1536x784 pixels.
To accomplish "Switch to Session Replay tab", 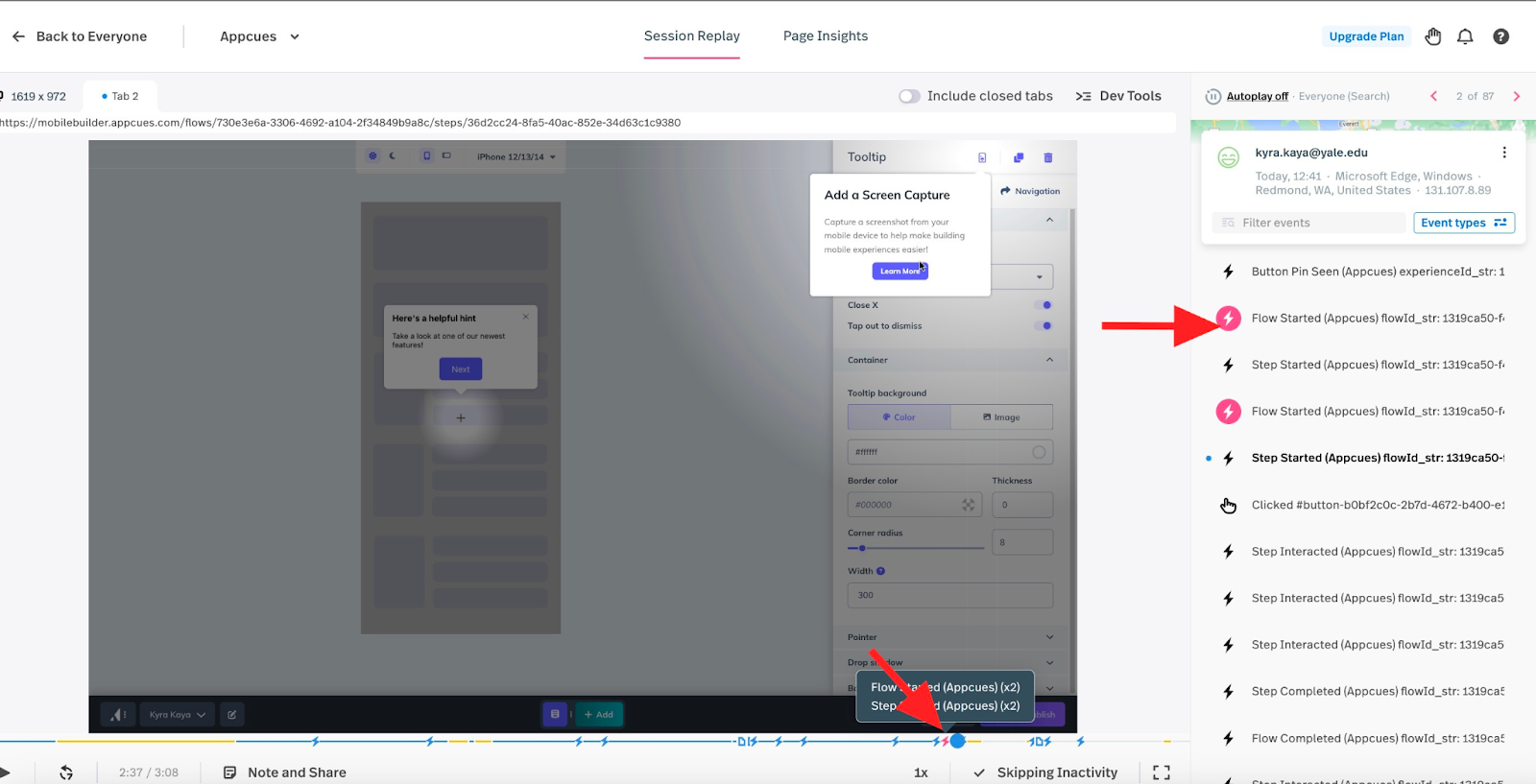I will [692, 36].
